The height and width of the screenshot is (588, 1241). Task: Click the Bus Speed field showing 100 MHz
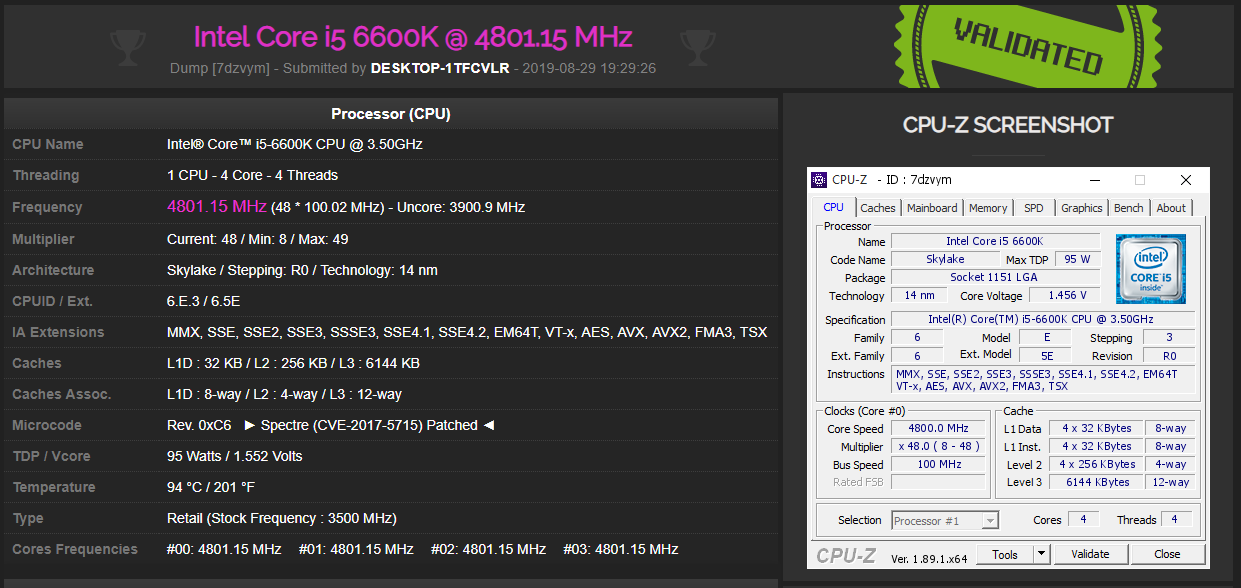coord(939,464)
